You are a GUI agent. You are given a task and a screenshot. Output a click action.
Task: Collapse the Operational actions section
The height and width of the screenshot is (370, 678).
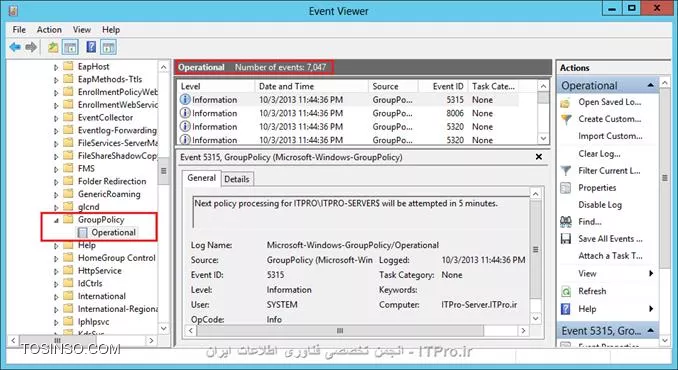pyautogui.click(x=651, y=86)
